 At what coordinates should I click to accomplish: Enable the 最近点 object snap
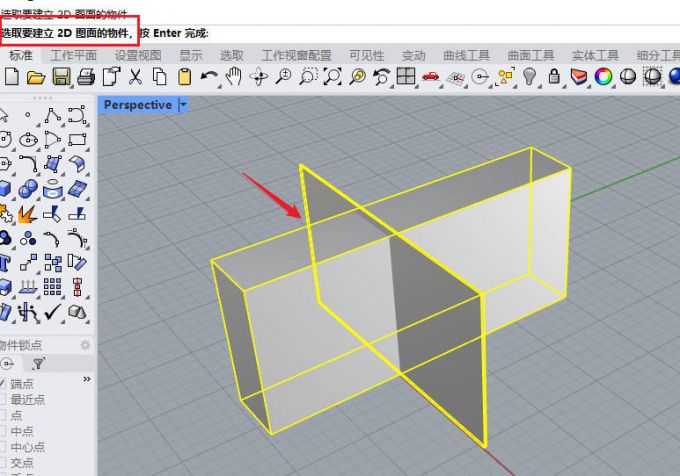(x=2, y=399)
